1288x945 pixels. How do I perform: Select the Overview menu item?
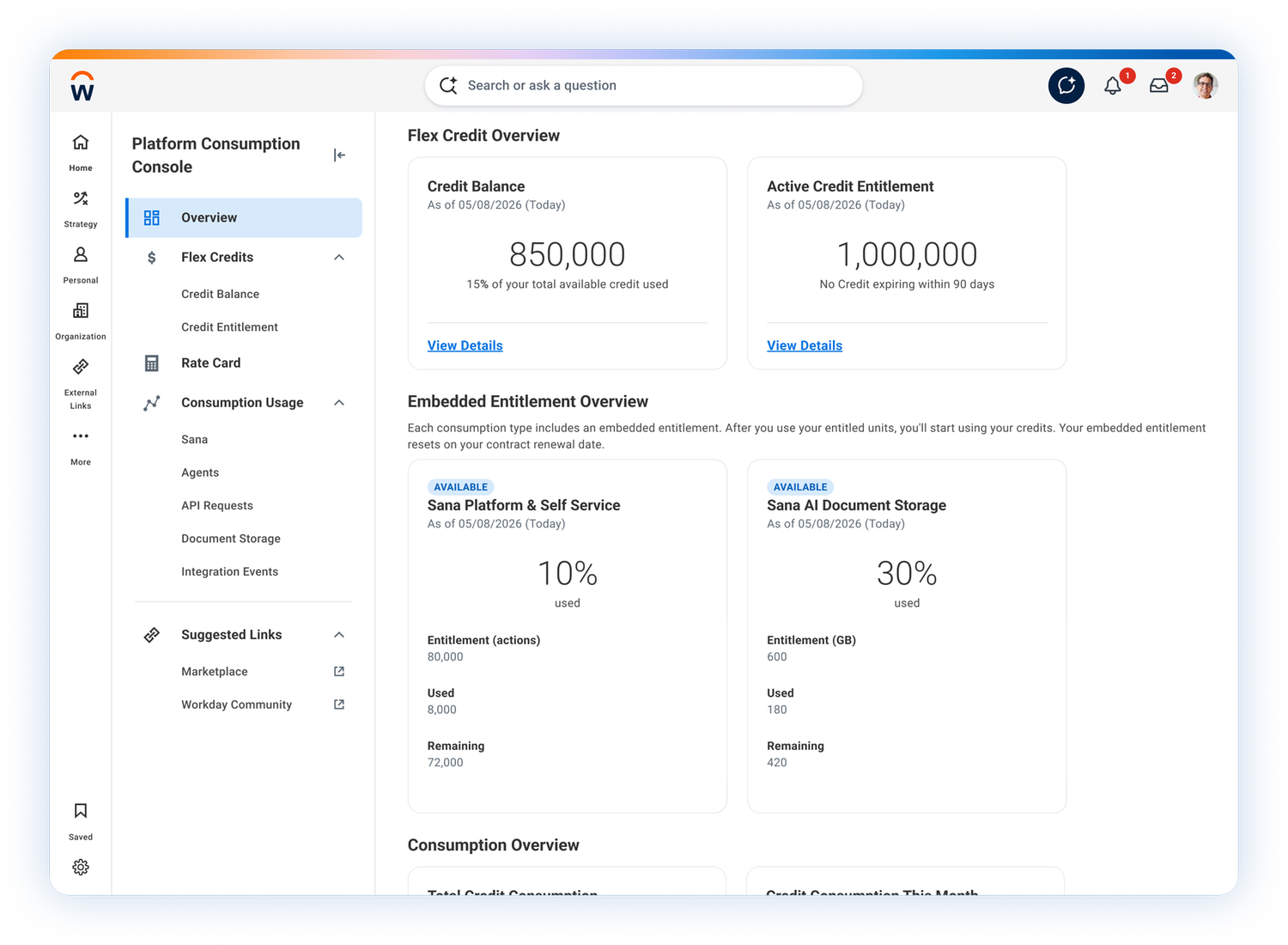245,218
